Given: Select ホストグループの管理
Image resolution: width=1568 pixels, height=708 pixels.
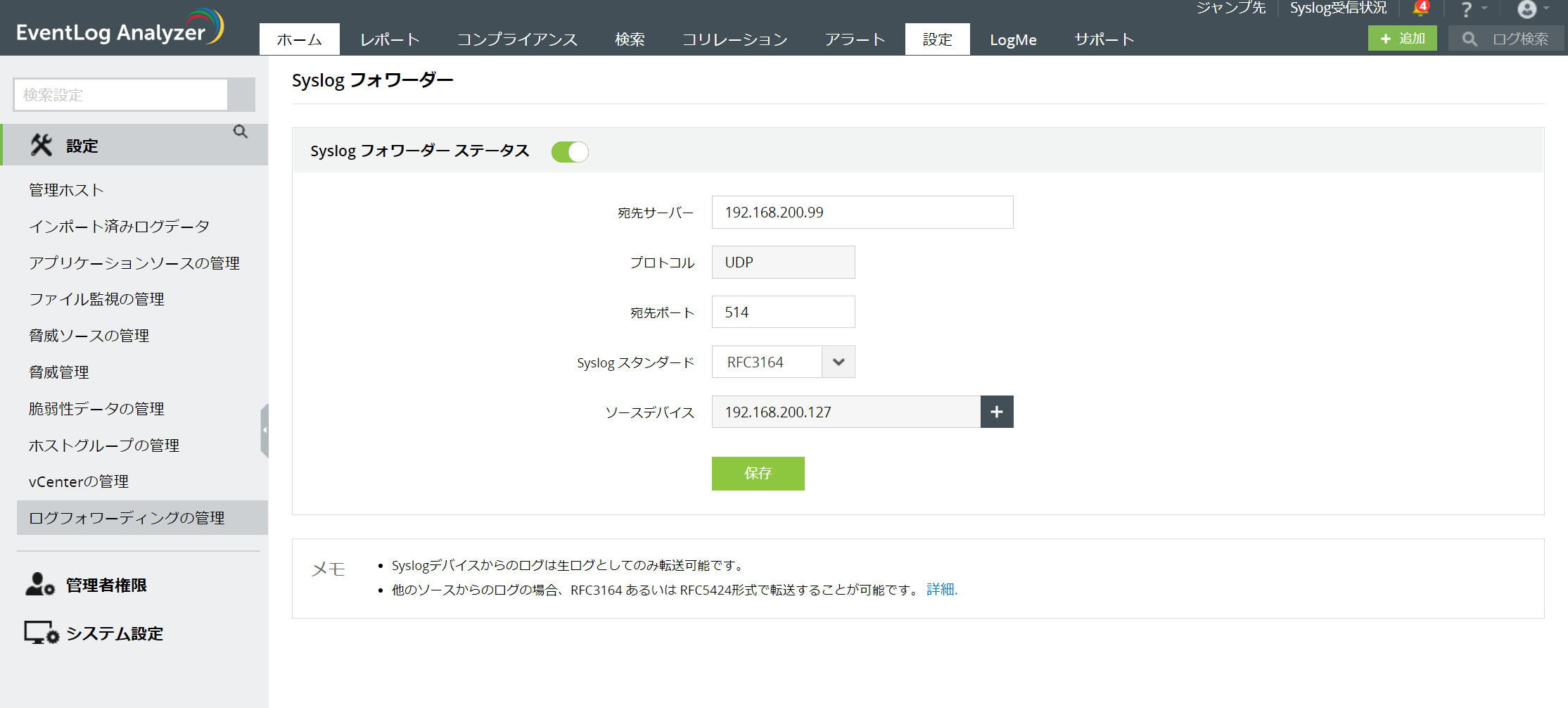Looking at the screenshot, I should click(x=104, y=445).
